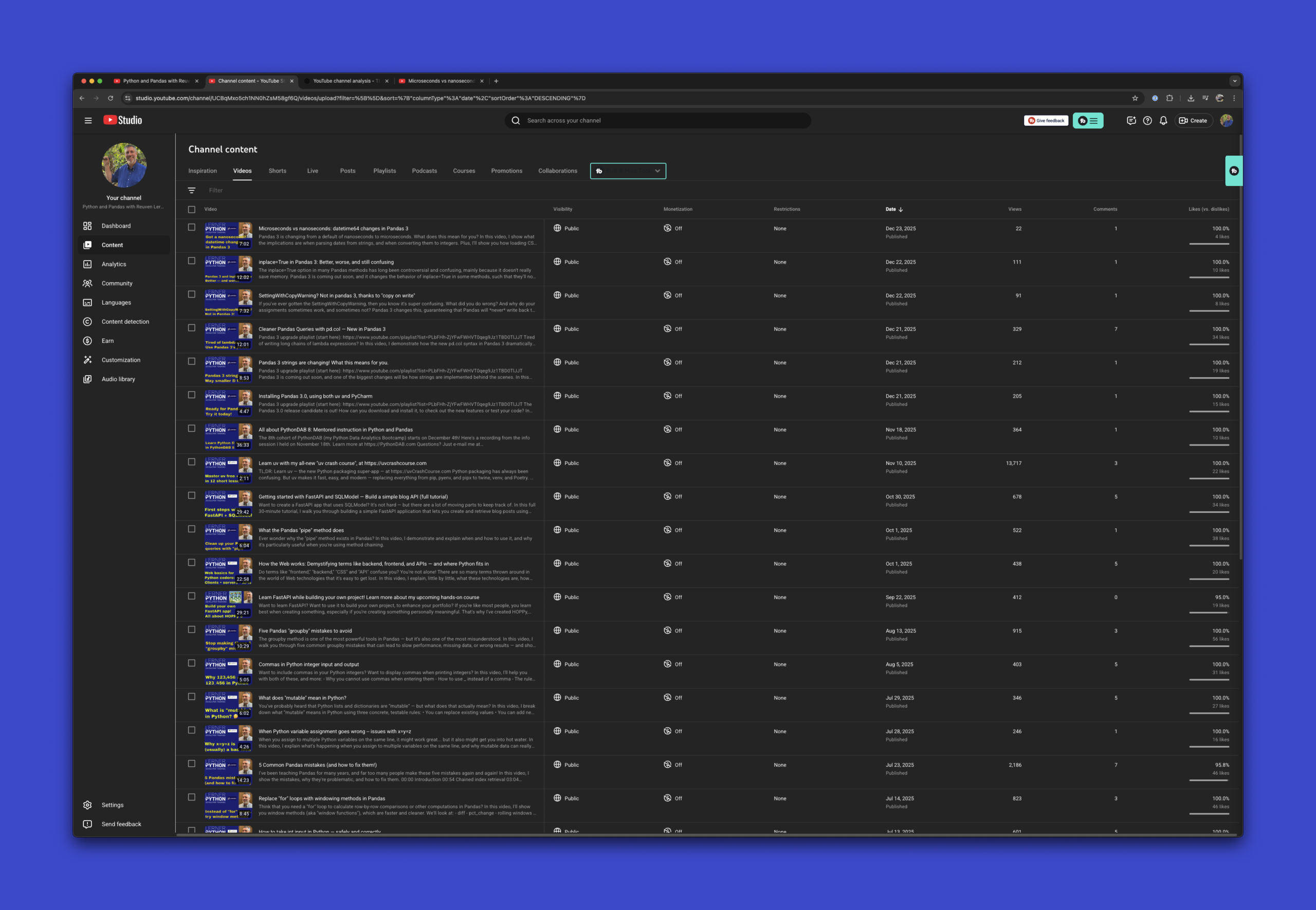Open the Help question mark icon
This screenshot has height=910, width=1316.
tap(1147, 120)
